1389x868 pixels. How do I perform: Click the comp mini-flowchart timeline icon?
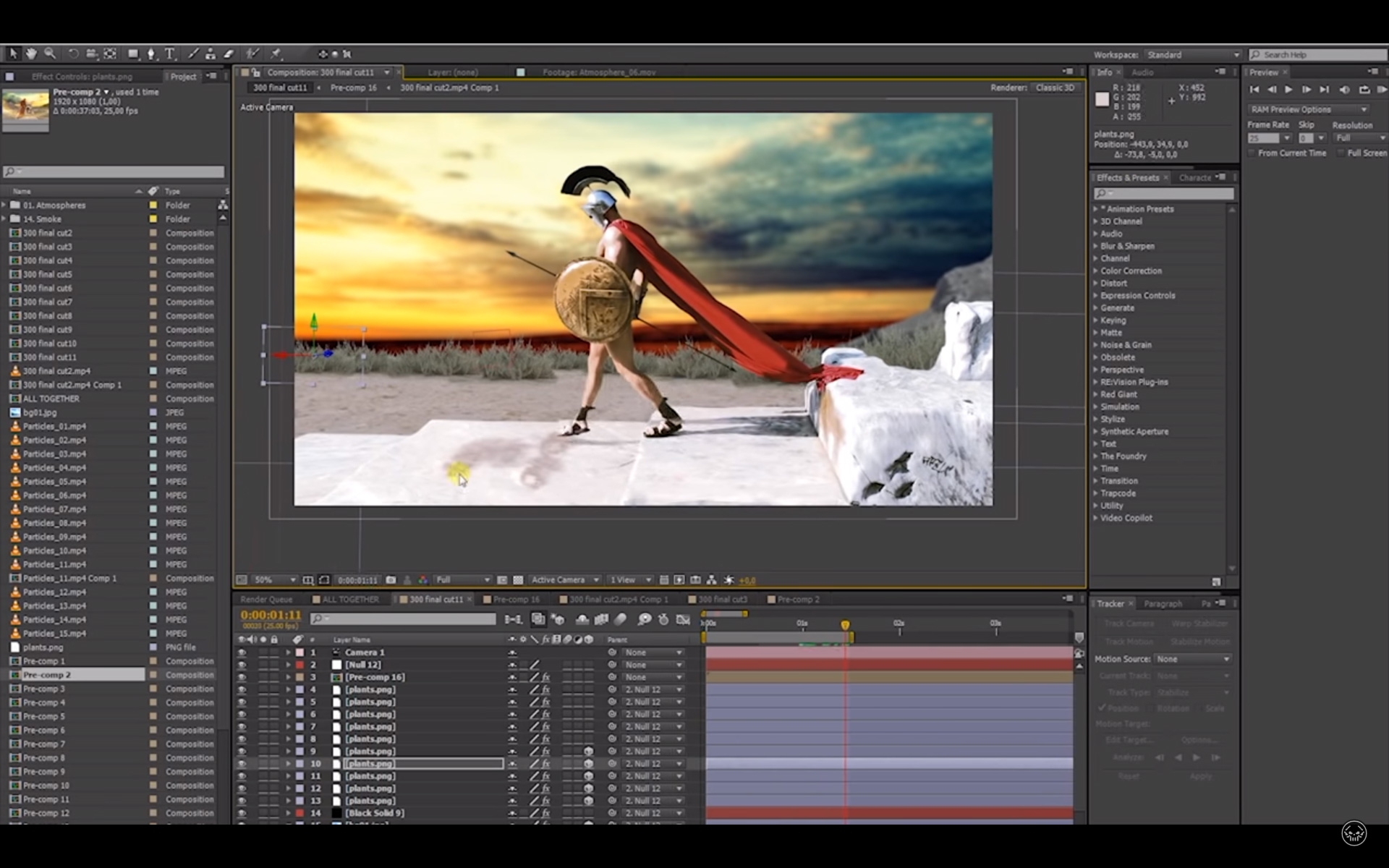[513, 619]
